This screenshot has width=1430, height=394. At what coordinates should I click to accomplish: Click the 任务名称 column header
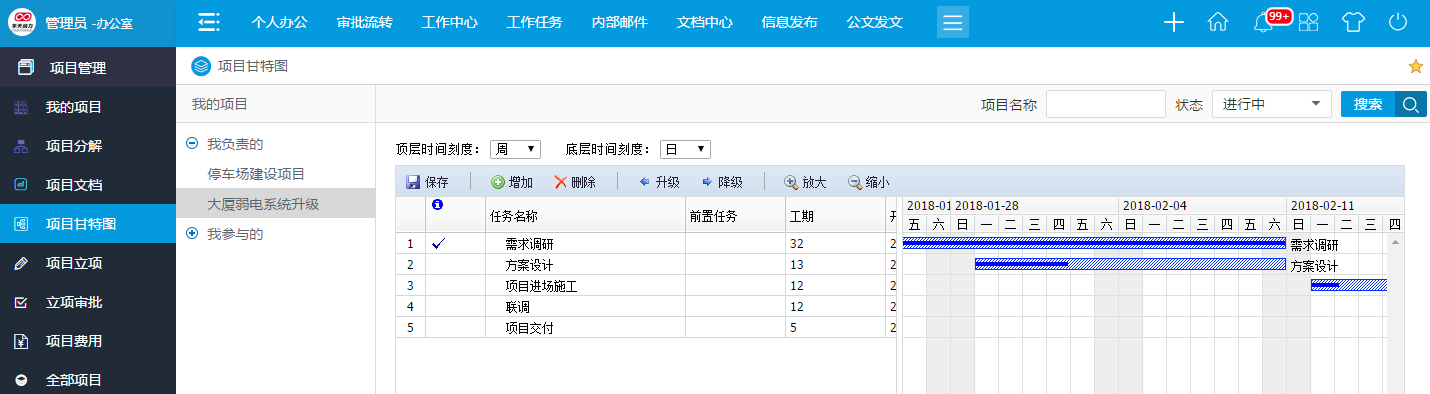(585, 215)
